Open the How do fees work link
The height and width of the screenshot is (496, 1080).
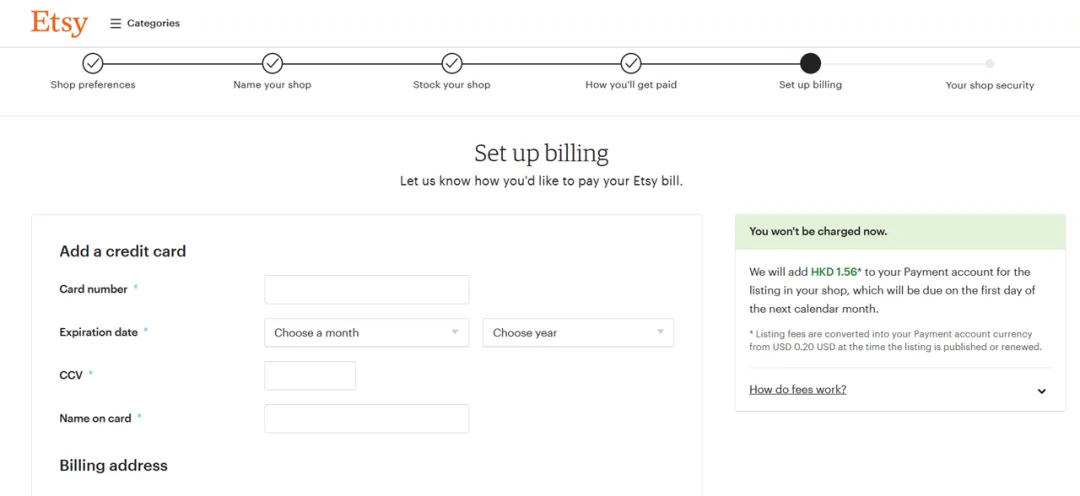click(x=797, y=390)
